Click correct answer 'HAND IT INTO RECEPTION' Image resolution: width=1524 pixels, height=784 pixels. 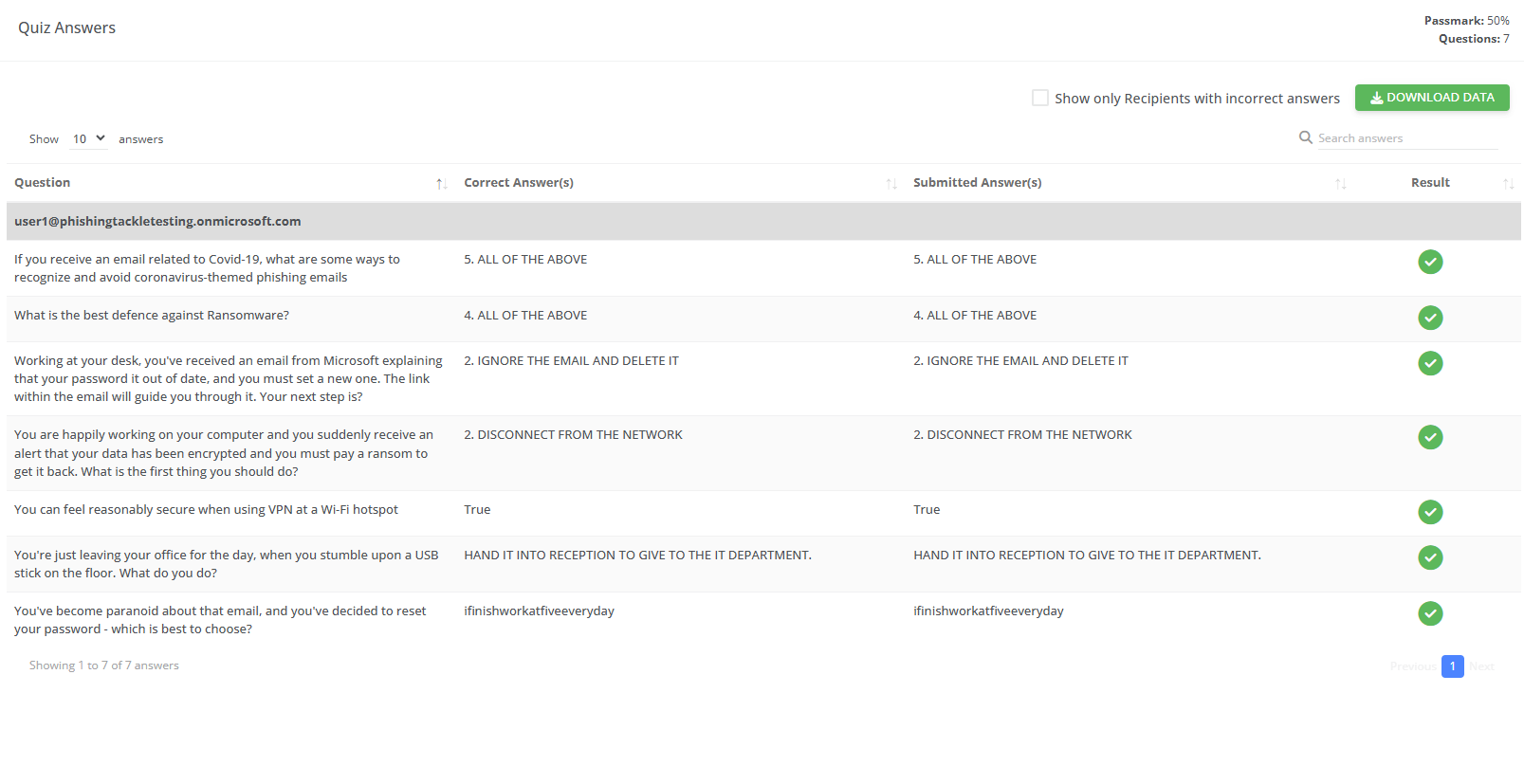[x=637, y=556]
